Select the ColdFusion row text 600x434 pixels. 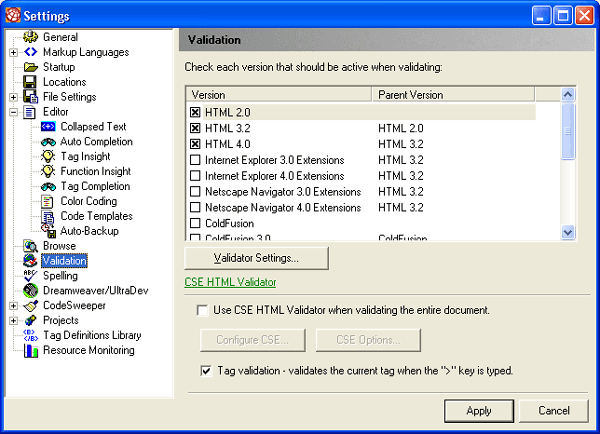tap(230, 223)
